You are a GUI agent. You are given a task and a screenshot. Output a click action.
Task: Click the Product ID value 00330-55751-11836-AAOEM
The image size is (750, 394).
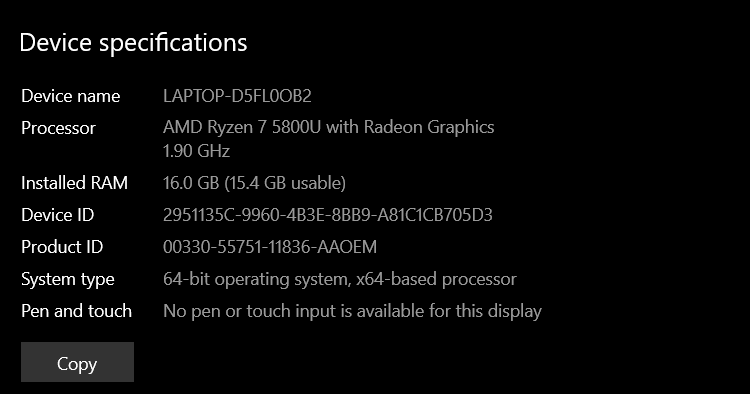tap(270, 247)
